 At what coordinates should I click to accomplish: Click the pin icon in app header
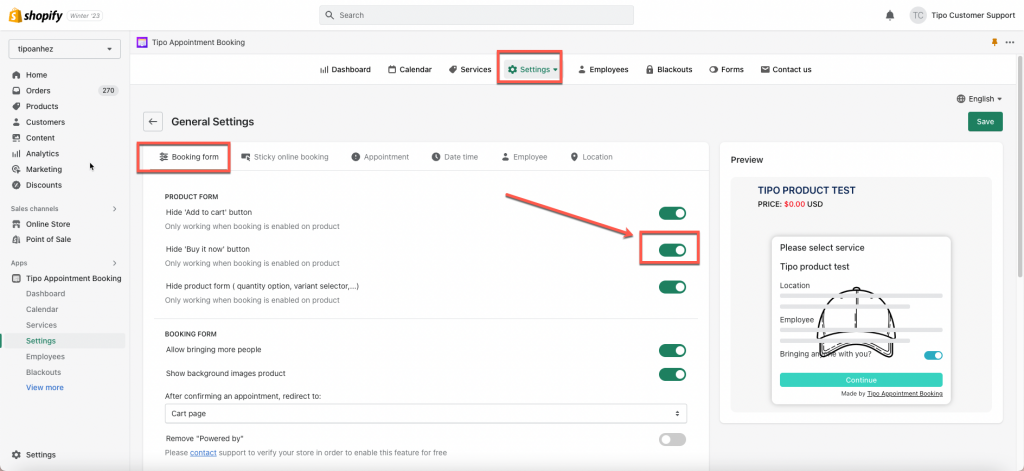pos(995,42)
